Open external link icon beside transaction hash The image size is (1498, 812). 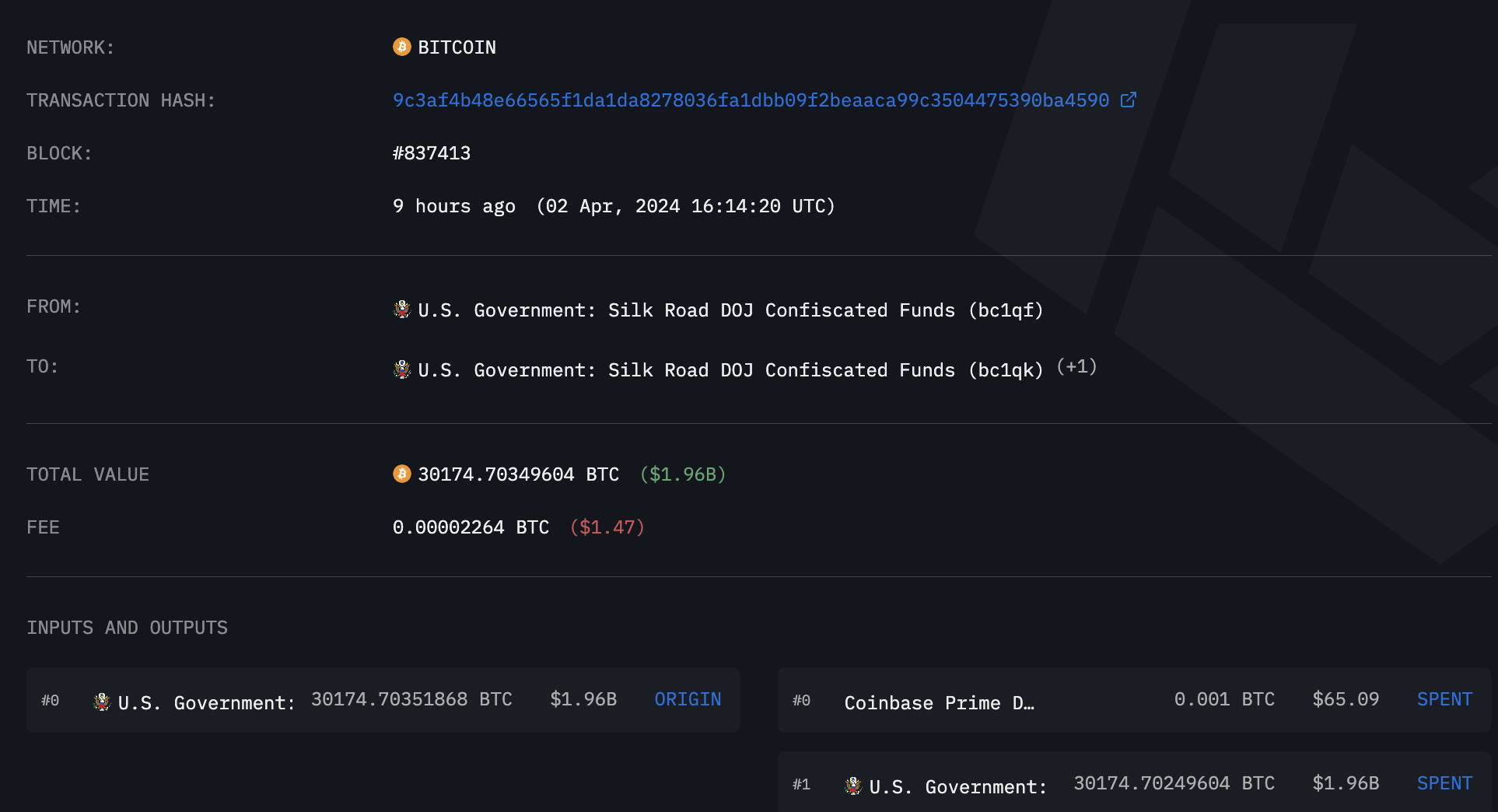[x=1128, y=100]
